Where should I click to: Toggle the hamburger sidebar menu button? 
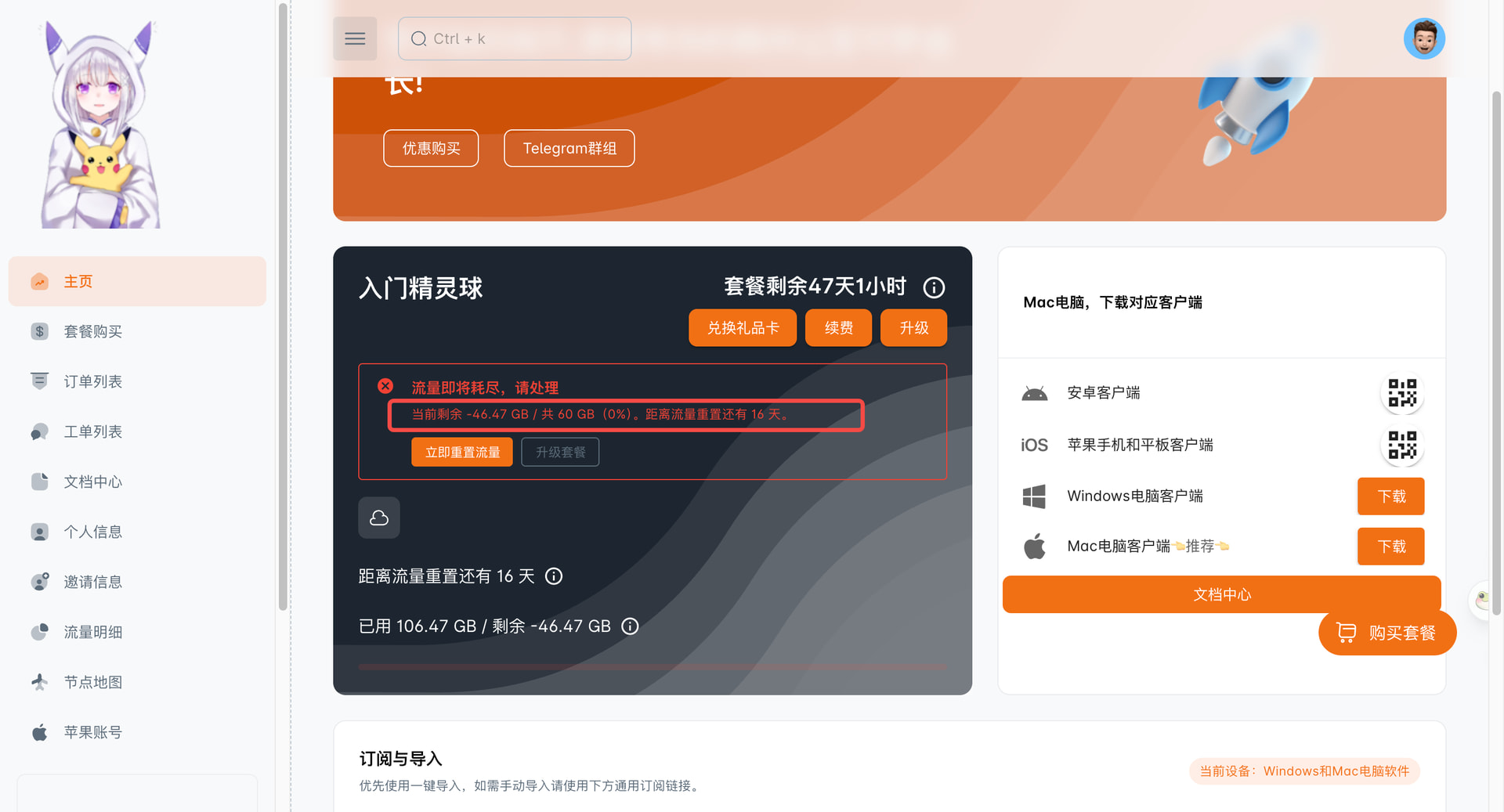tap(355, 39)
